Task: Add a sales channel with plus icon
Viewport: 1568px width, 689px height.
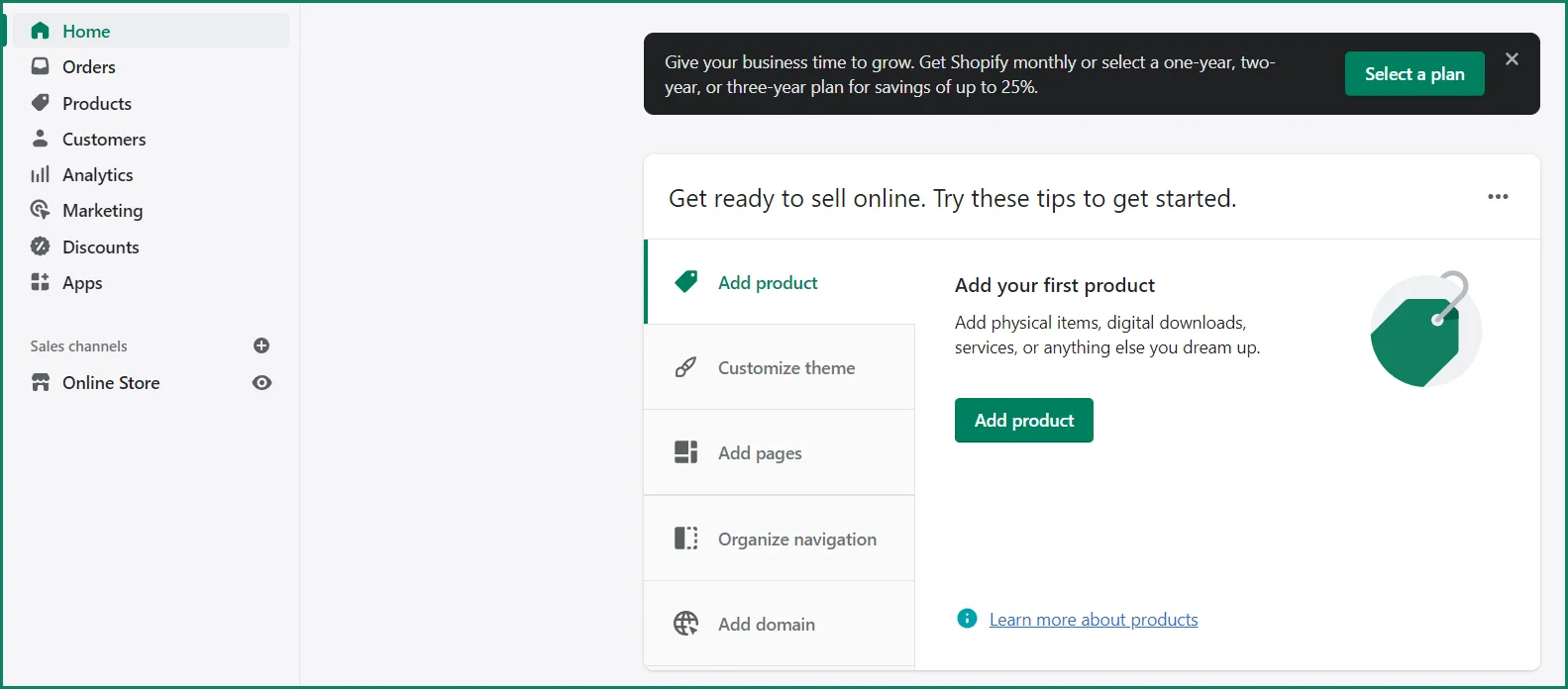Action: 261,345
